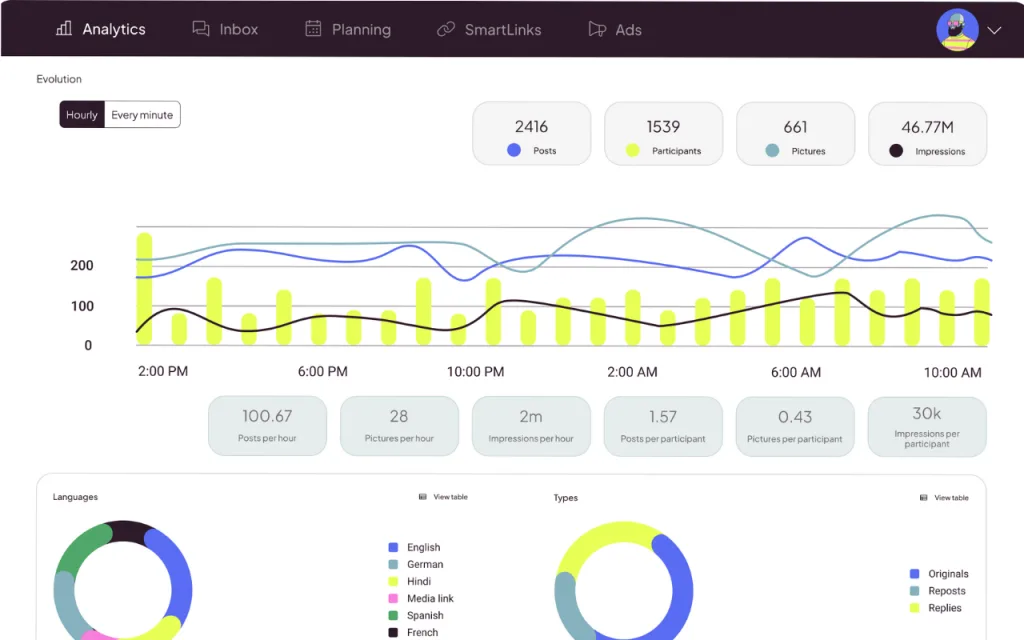Toggle the Impressions series card
This screenshot has height=640, width=1024.
(x=927, y=133)
